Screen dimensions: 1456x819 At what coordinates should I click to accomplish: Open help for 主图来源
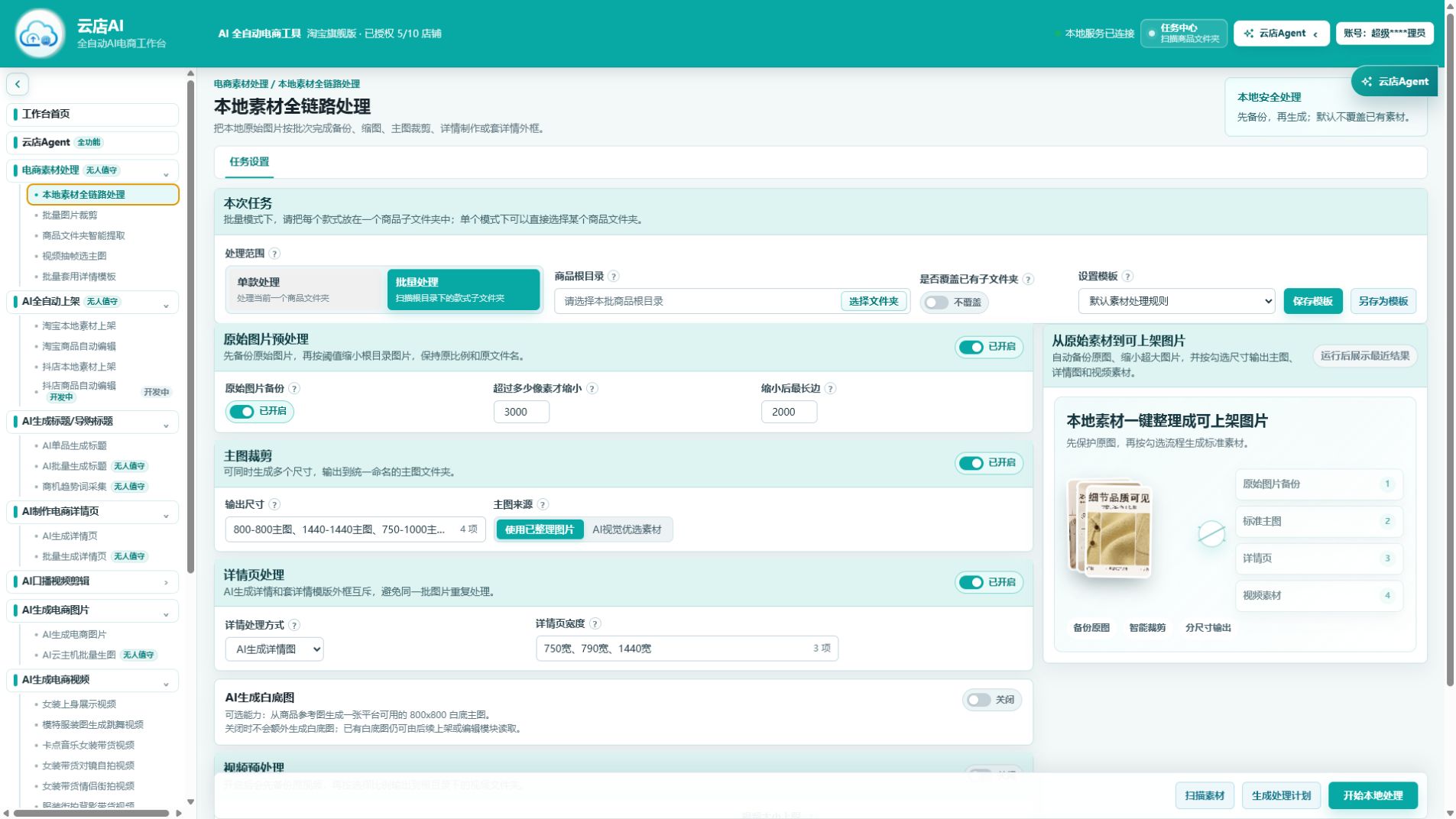coord(543,505)
